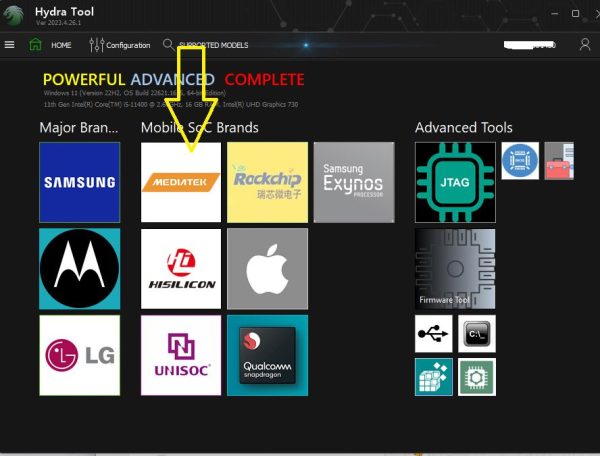Select the LG brand tile
This screenshot has height=456, width=600.
80,355
